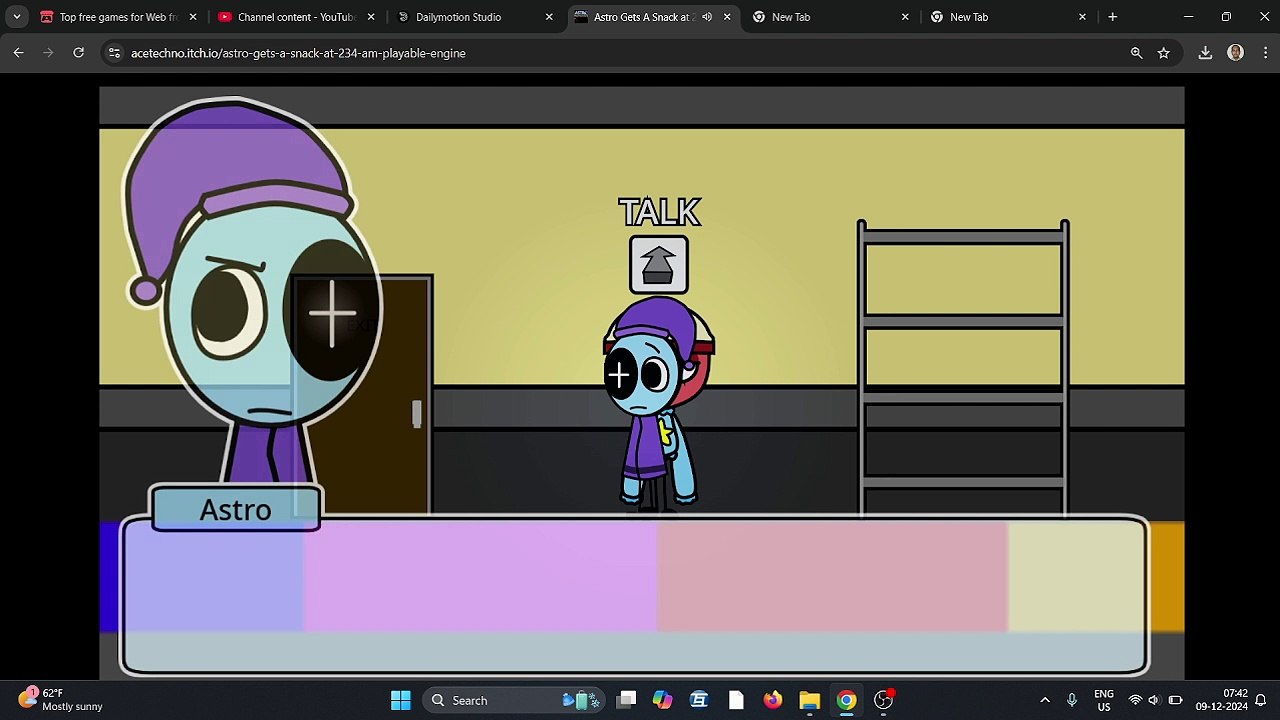This screenshot has width=1280, height=720.
Task: Launch Firefox from the taskbar
Action: coord(773,700)
